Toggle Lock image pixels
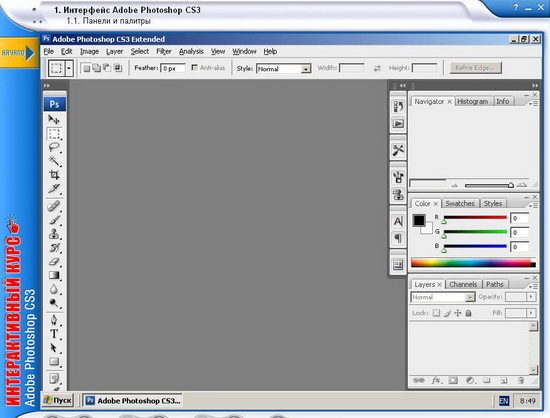This screenshot has width=550, height=418. click(x=447, y=313)
